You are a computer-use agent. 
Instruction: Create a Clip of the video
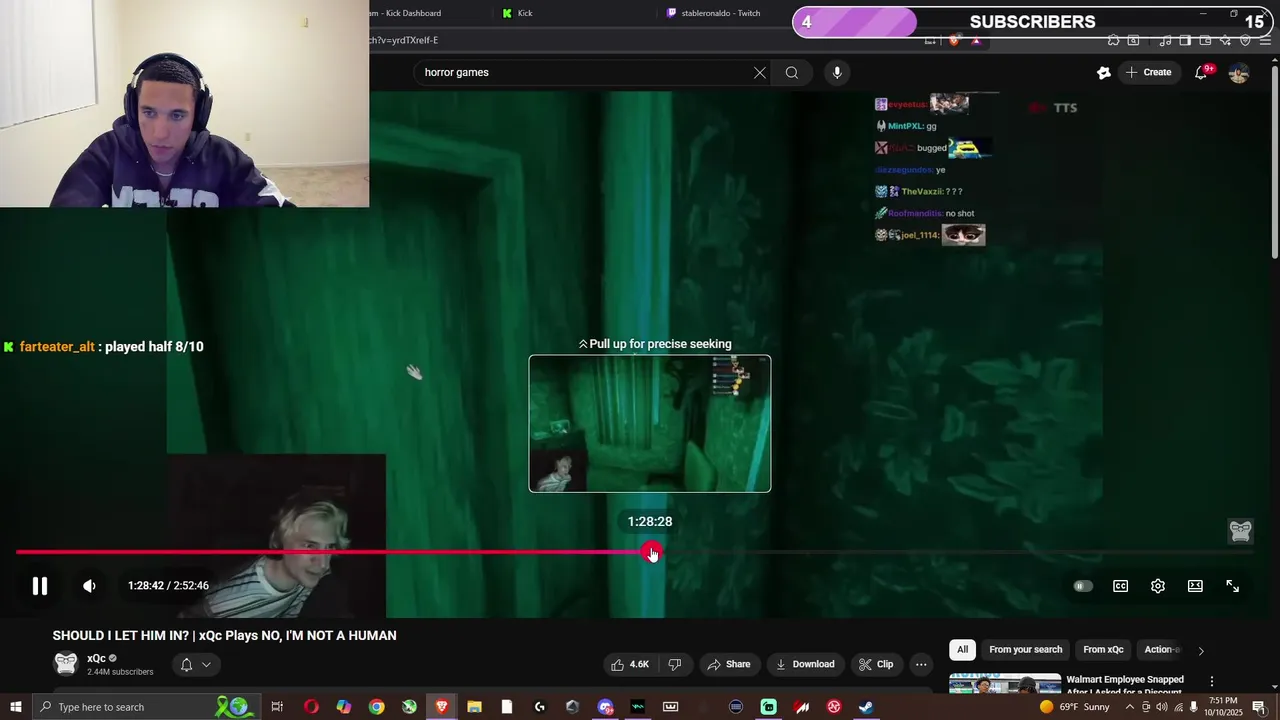click(x=876, y=664)
